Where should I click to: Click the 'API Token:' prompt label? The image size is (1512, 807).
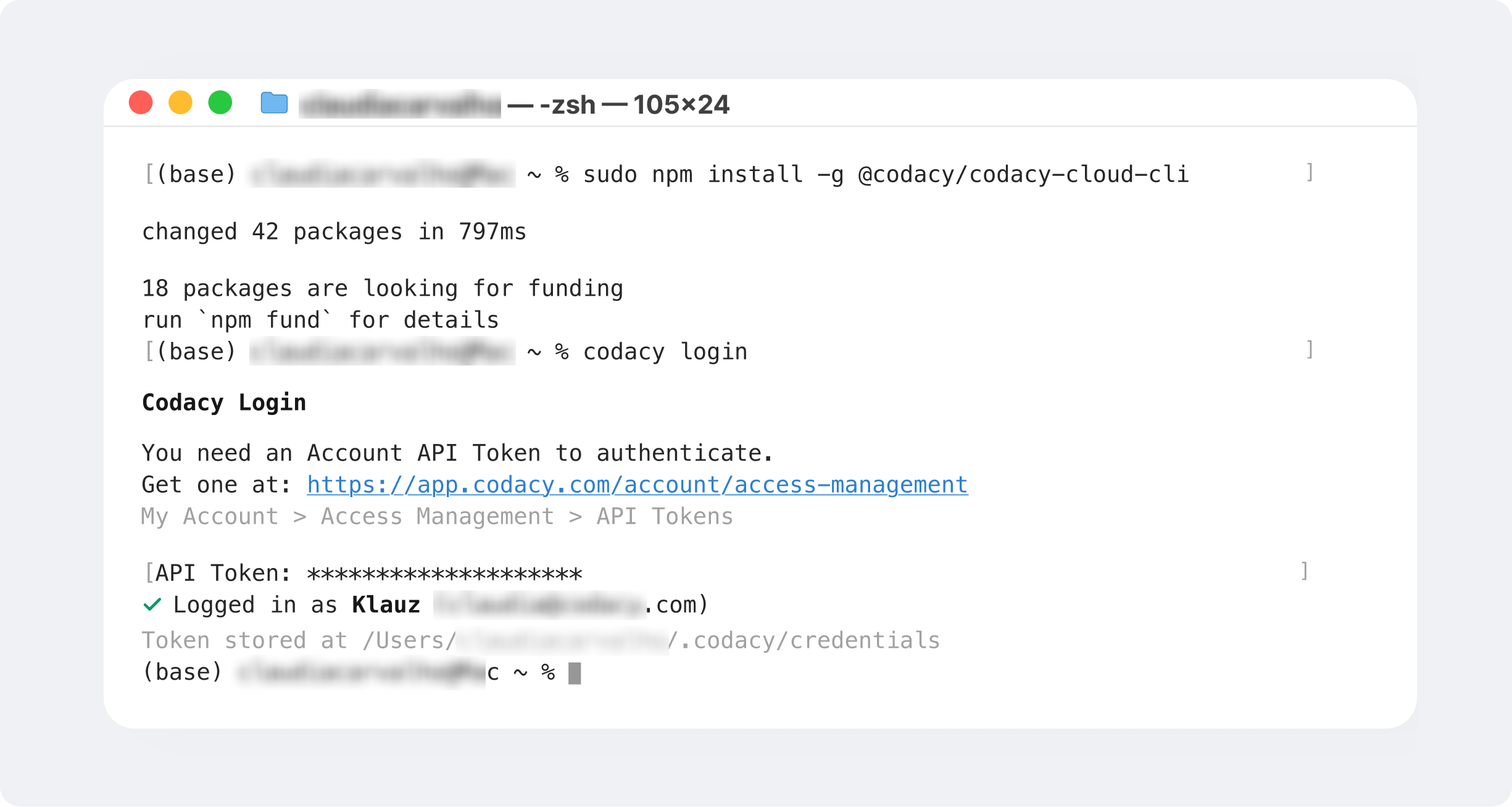point(223,574)
